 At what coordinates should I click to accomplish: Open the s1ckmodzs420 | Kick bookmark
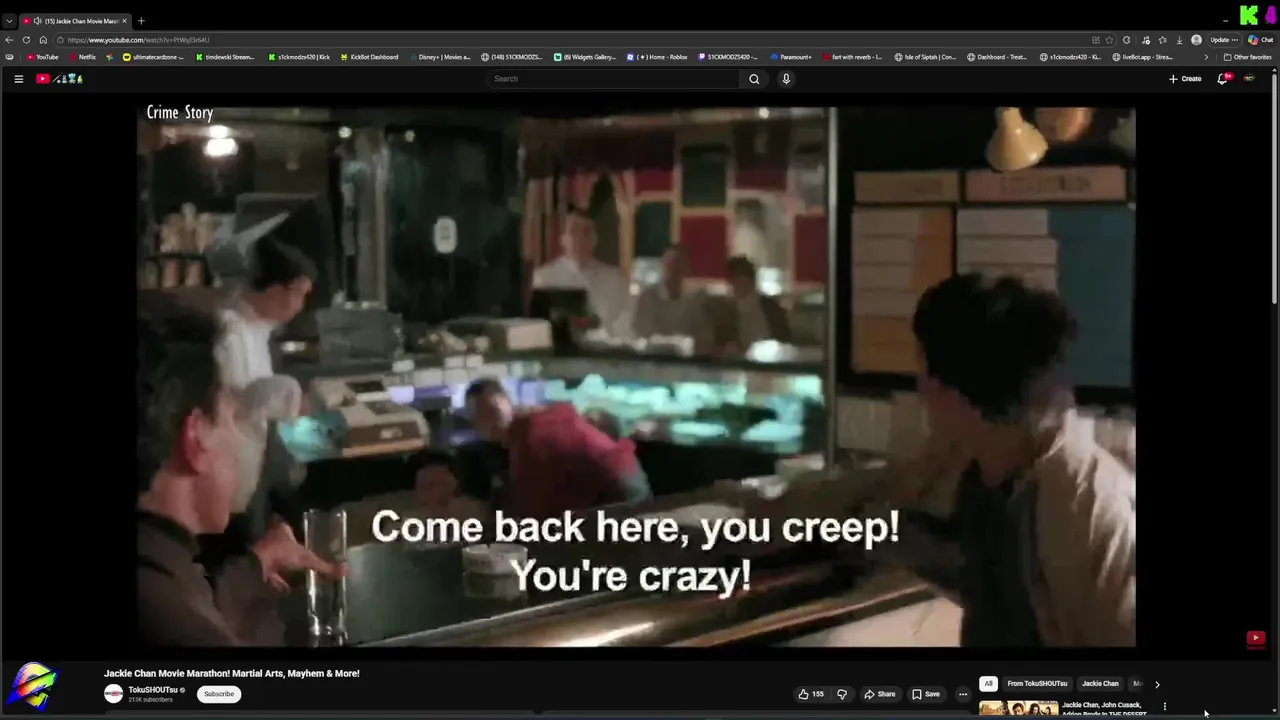click(x=299, y=57)
